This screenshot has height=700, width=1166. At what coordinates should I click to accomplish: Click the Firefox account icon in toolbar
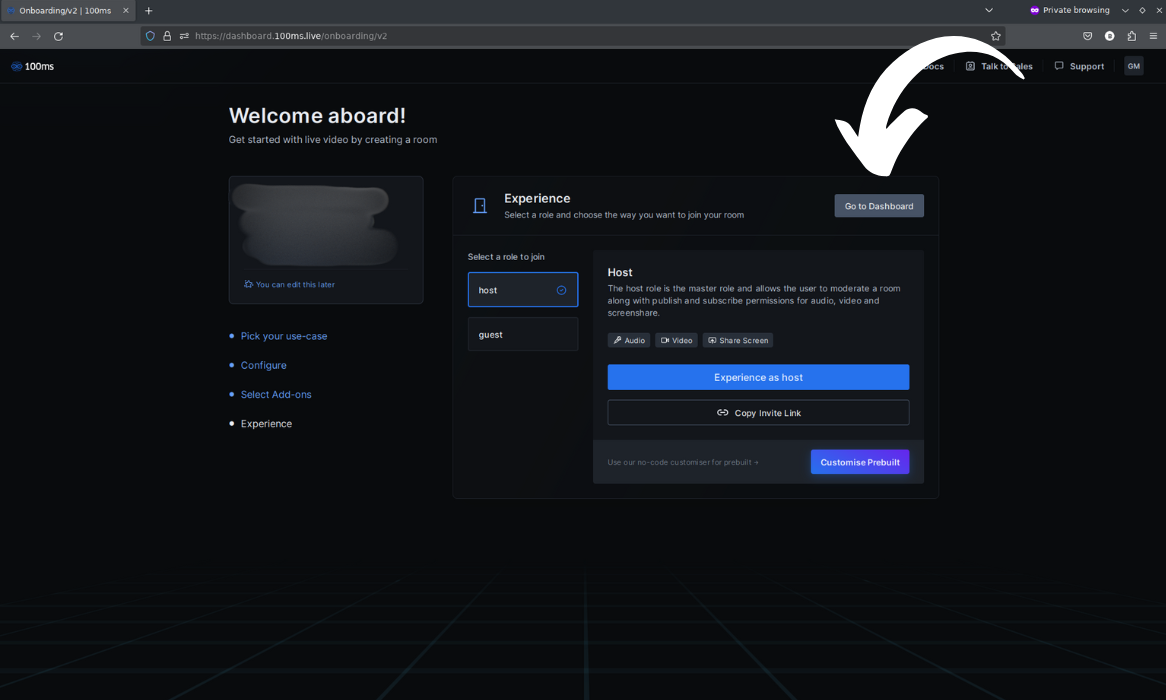[1109, 36]
